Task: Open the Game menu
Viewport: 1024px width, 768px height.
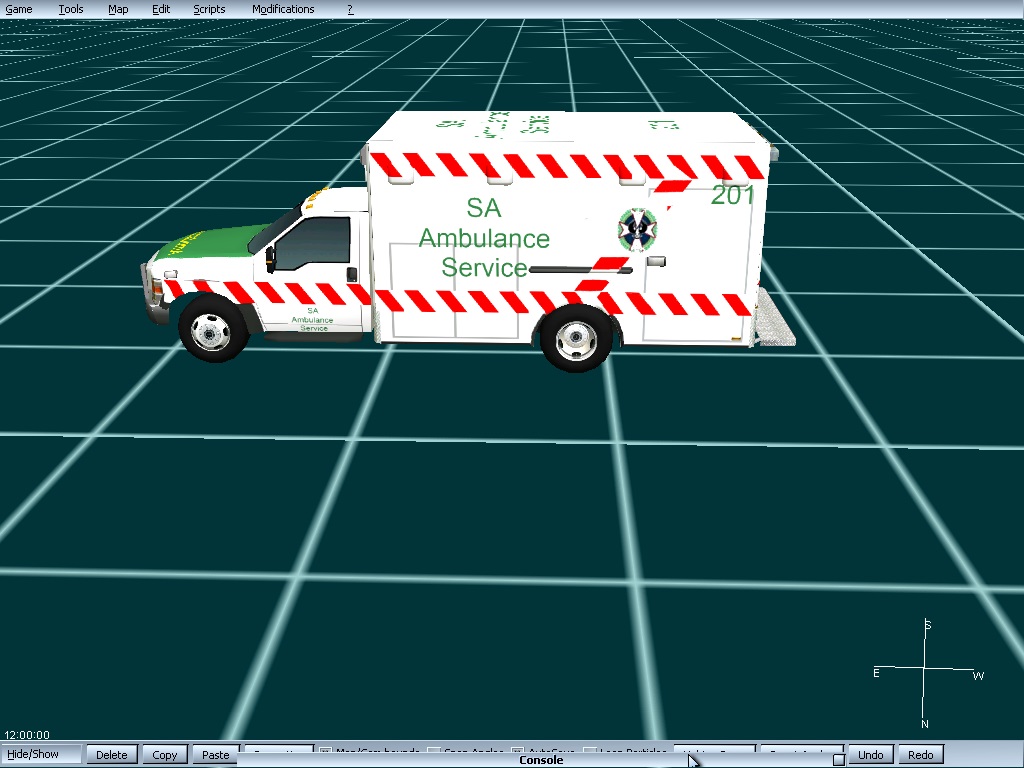Action: coord(19,9)
